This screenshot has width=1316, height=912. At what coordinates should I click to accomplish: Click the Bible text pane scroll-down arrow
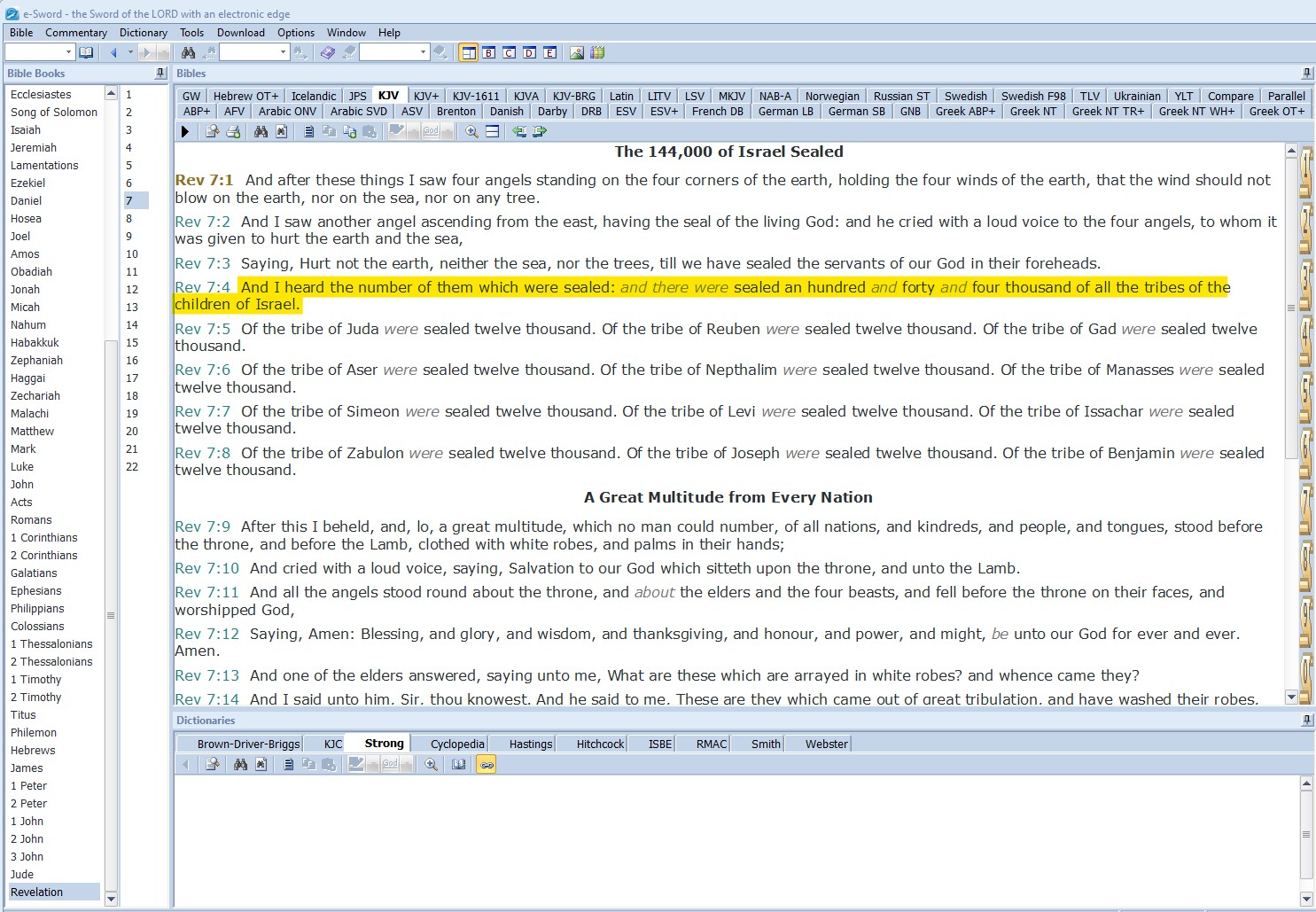point(1291,698)
